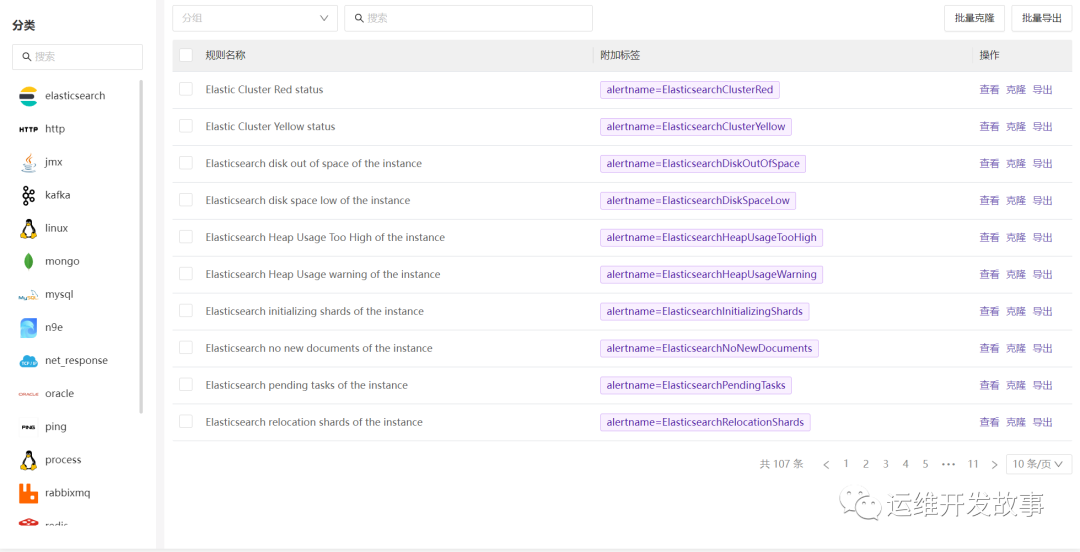Viewport: 1080px width, 552px height.
Task: Open the mysql category icon
Action: 28,295
